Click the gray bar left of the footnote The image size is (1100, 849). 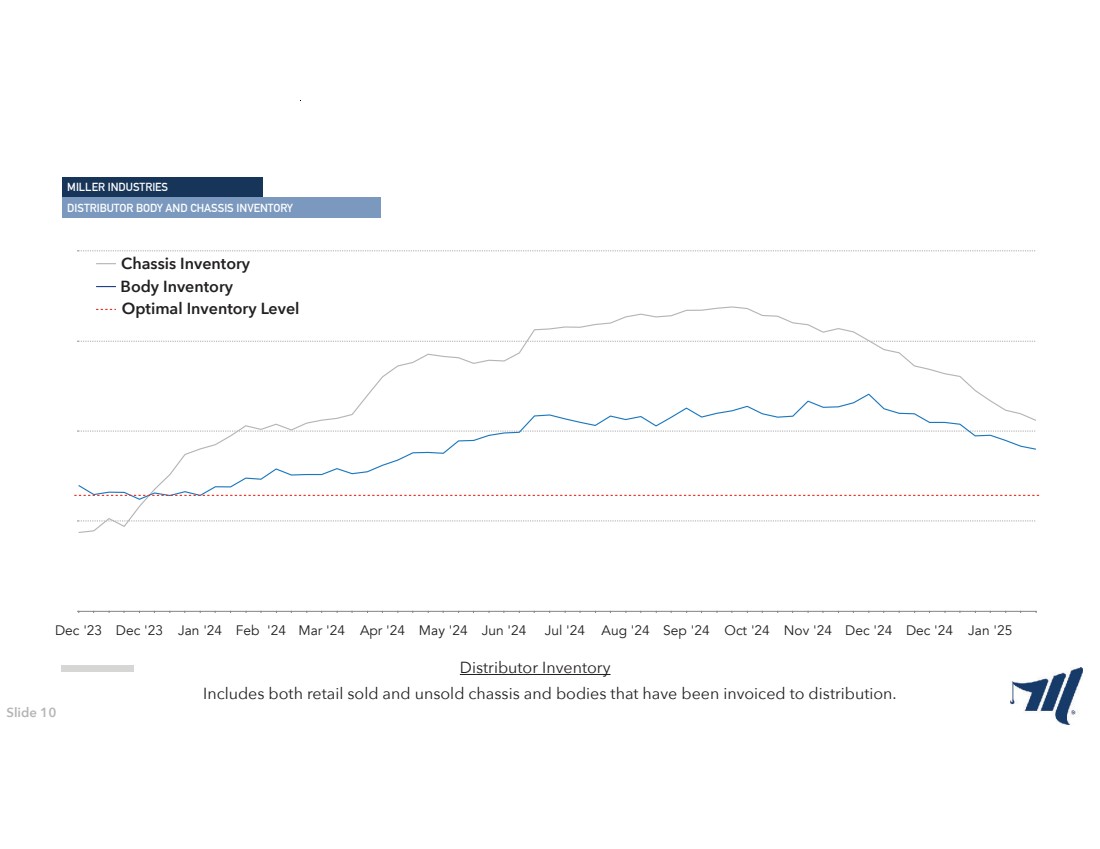tap(97, 668)
